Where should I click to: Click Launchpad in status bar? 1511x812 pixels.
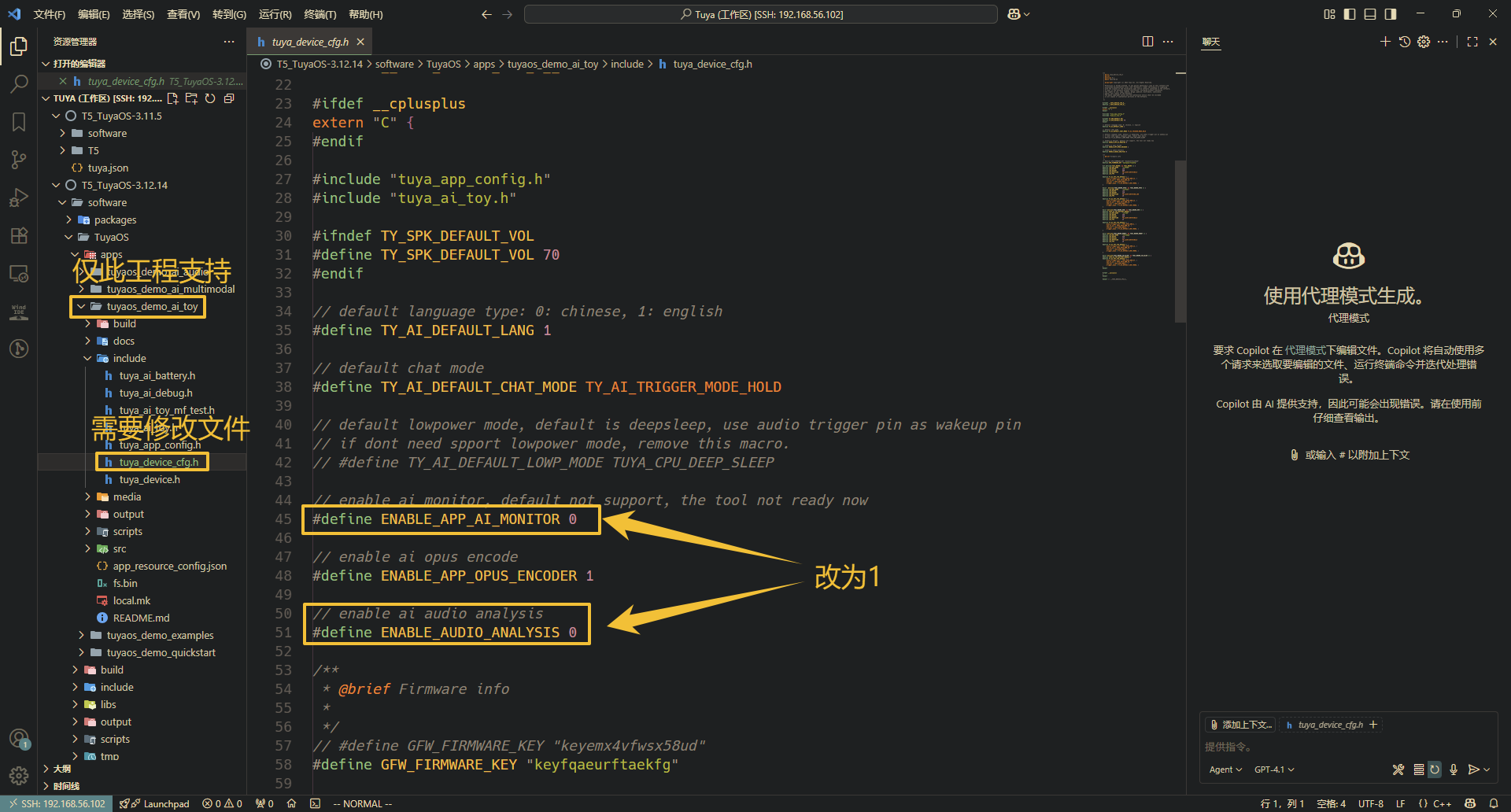click(x=155, y=803)
